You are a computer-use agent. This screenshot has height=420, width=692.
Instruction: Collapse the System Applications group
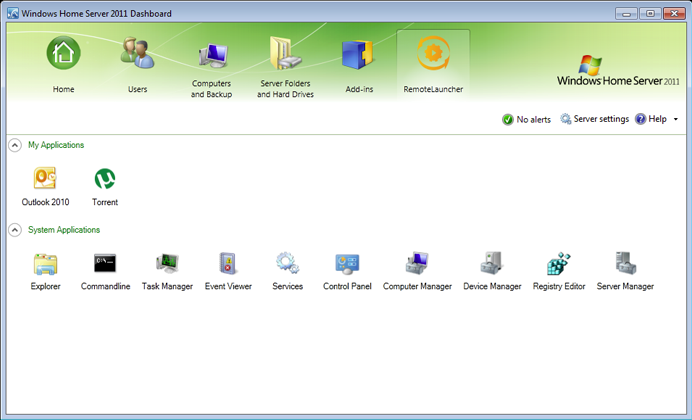coord(15,230)
